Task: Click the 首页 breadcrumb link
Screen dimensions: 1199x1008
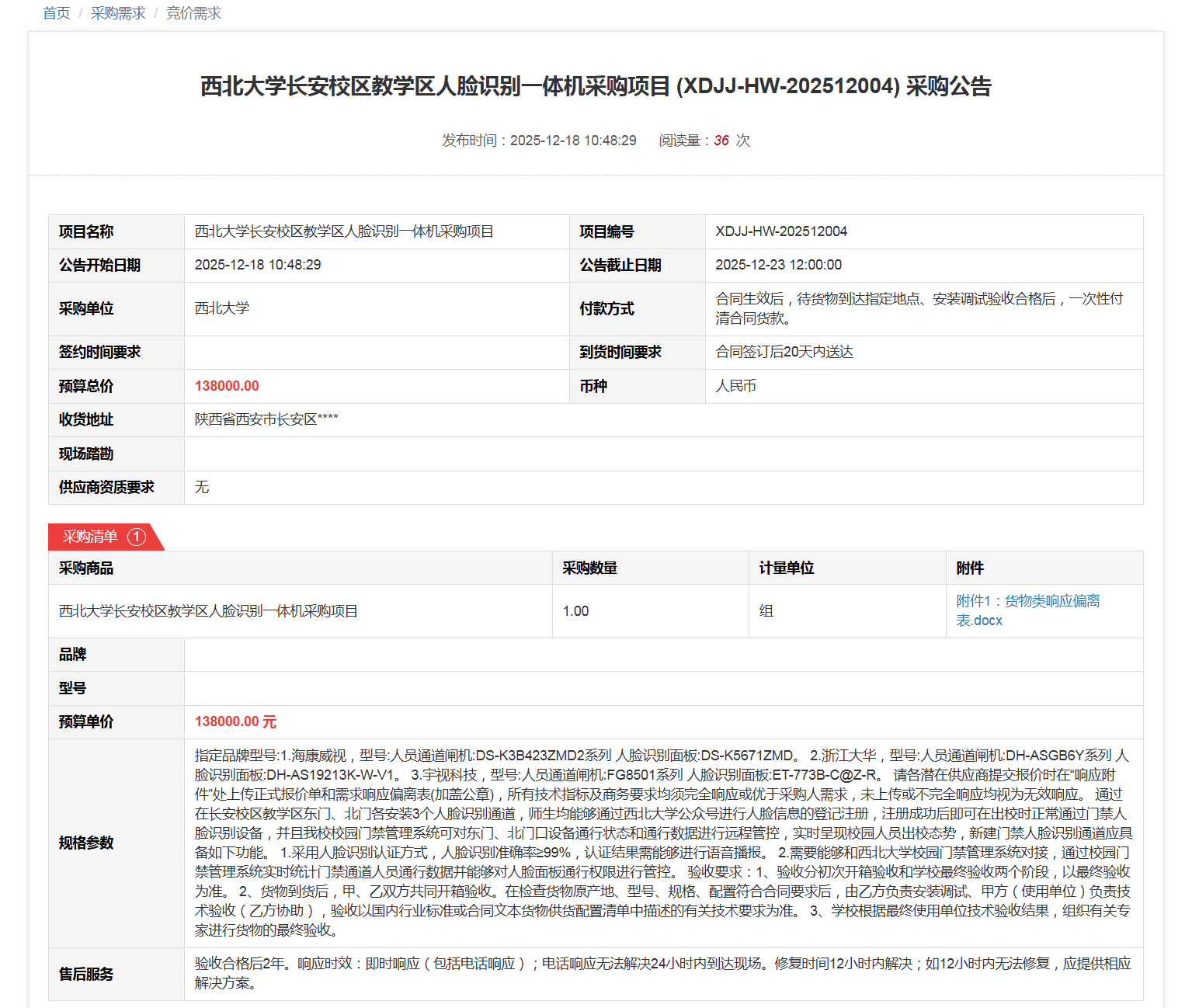Action: click(x=56, y=13)
